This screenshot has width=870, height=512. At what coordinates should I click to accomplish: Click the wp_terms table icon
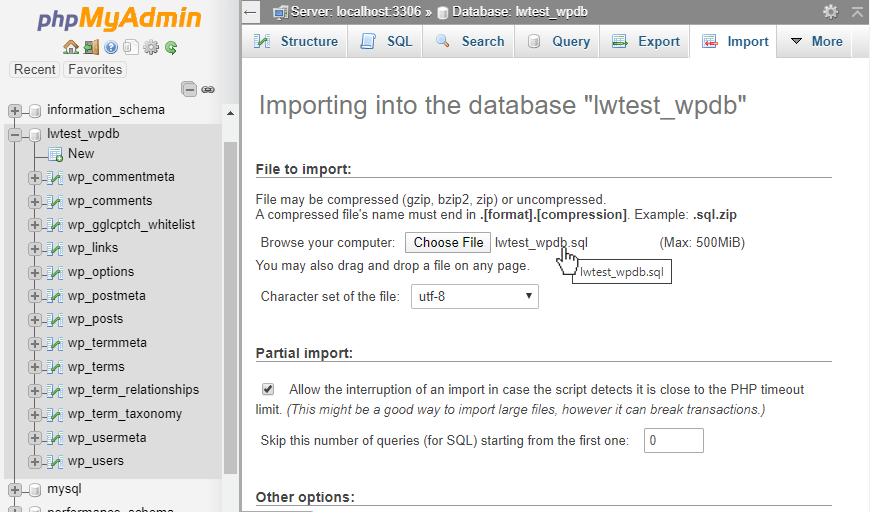click(54, 367)
